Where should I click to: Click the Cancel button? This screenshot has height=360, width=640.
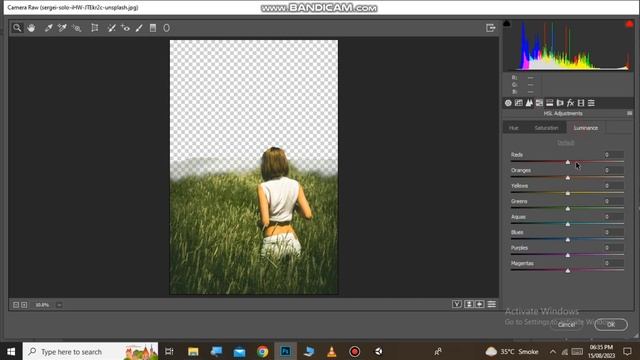[567, 324]
